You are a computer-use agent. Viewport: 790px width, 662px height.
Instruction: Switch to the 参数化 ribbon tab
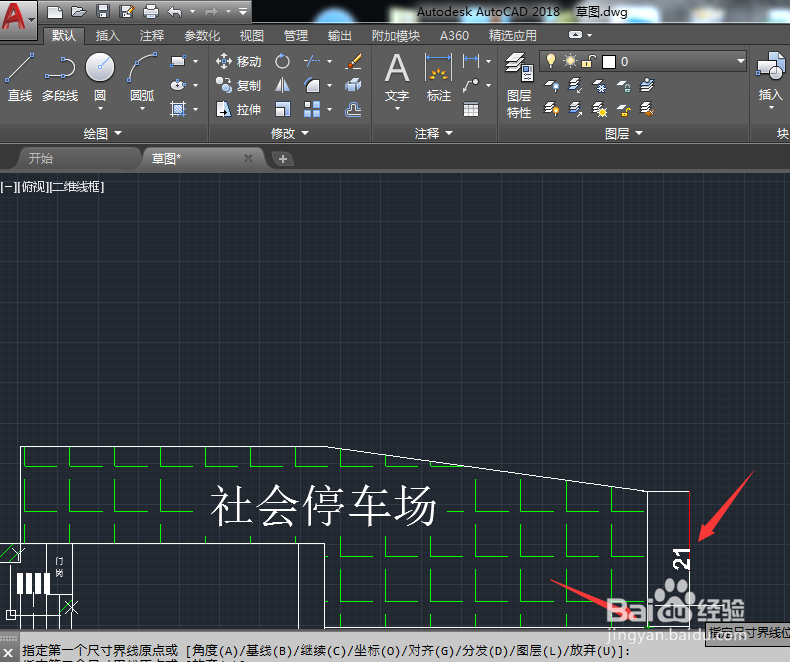click(202, 36)
